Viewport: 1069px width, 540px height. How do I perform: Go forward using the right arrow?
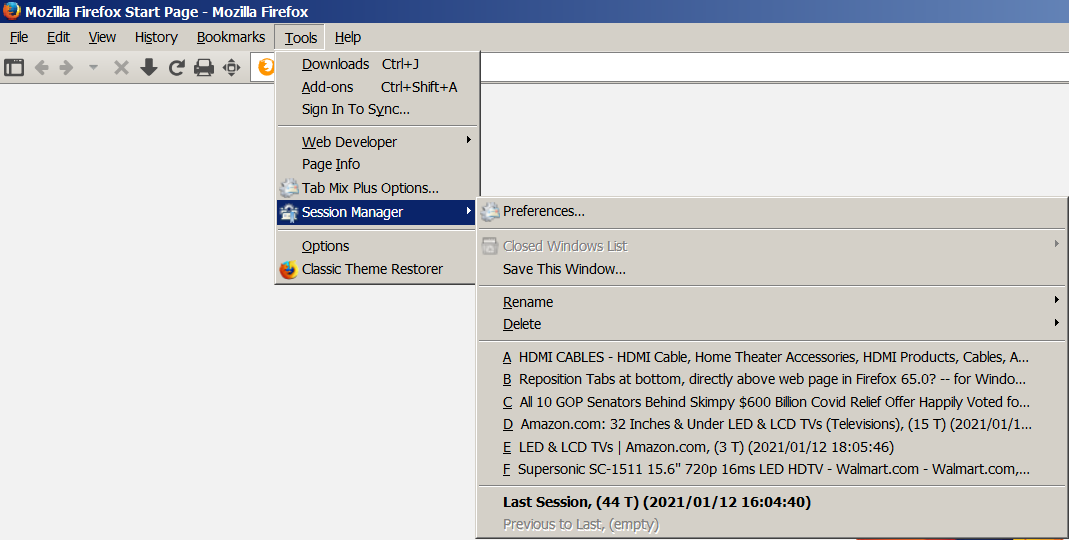(x=66, y=67)
